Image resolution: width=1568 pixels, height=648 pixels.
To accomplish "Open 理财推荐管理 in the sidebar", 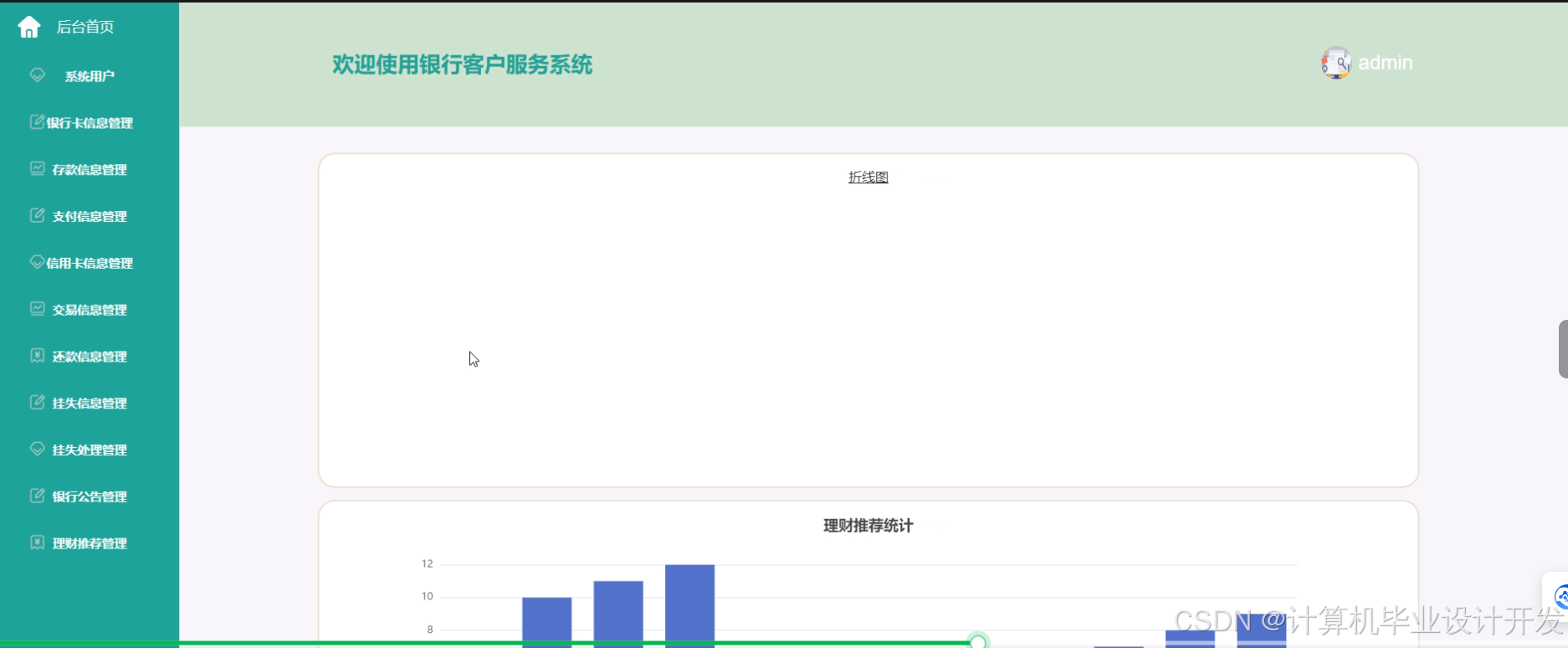I will click(x=90, y=543).
